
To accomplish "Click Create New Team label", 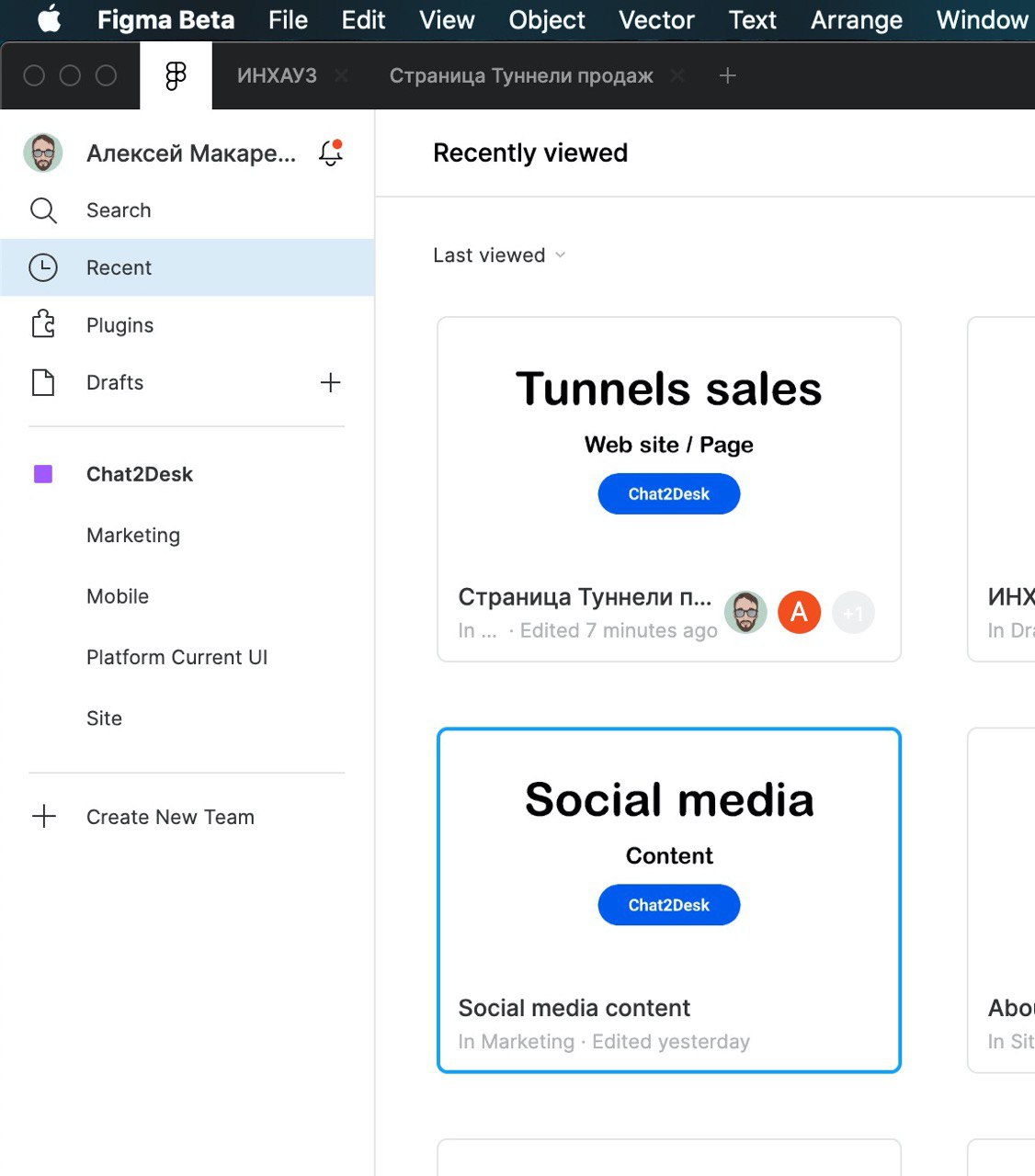I will [170, 817].
